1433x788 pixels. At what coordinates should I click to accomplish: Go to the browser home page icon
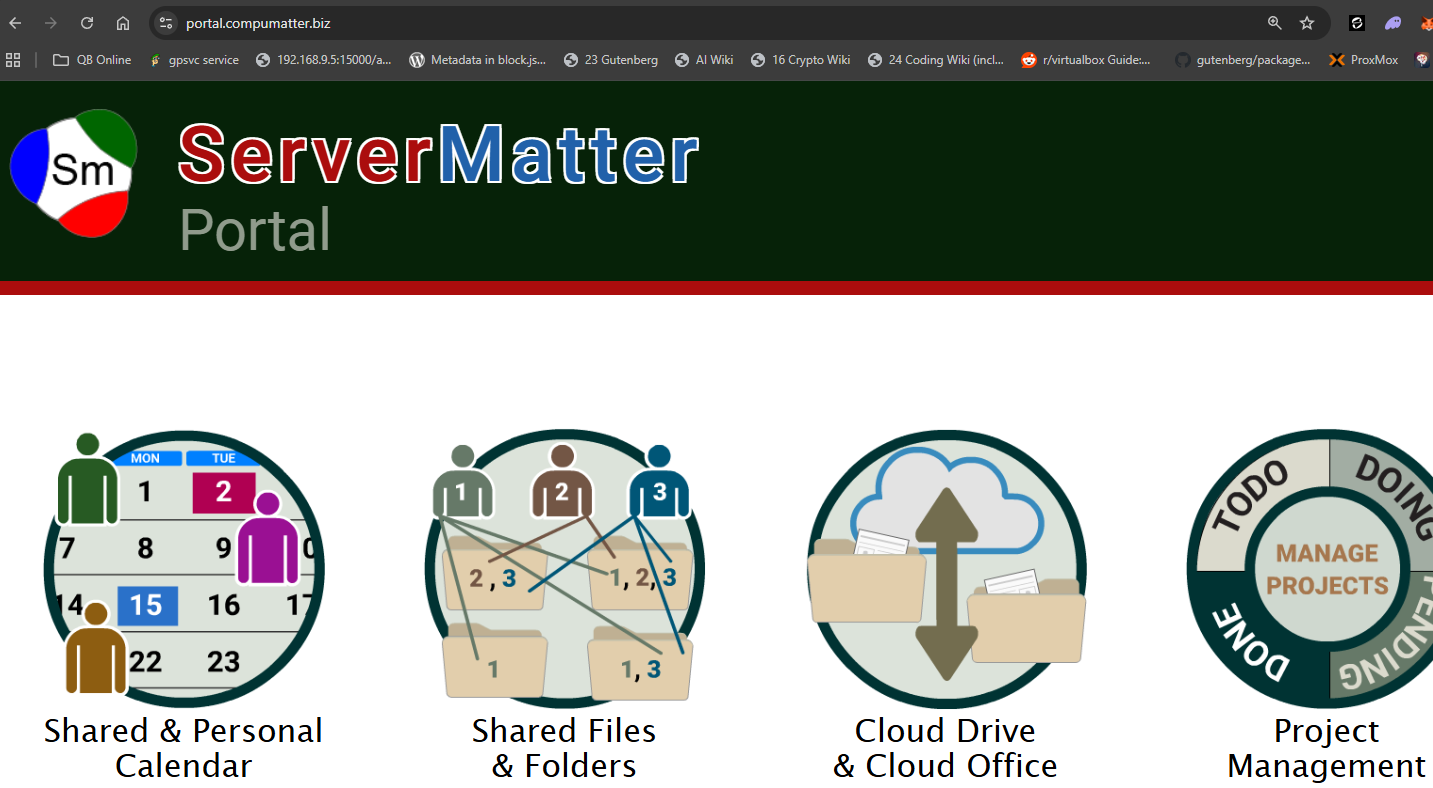point(123,23)
